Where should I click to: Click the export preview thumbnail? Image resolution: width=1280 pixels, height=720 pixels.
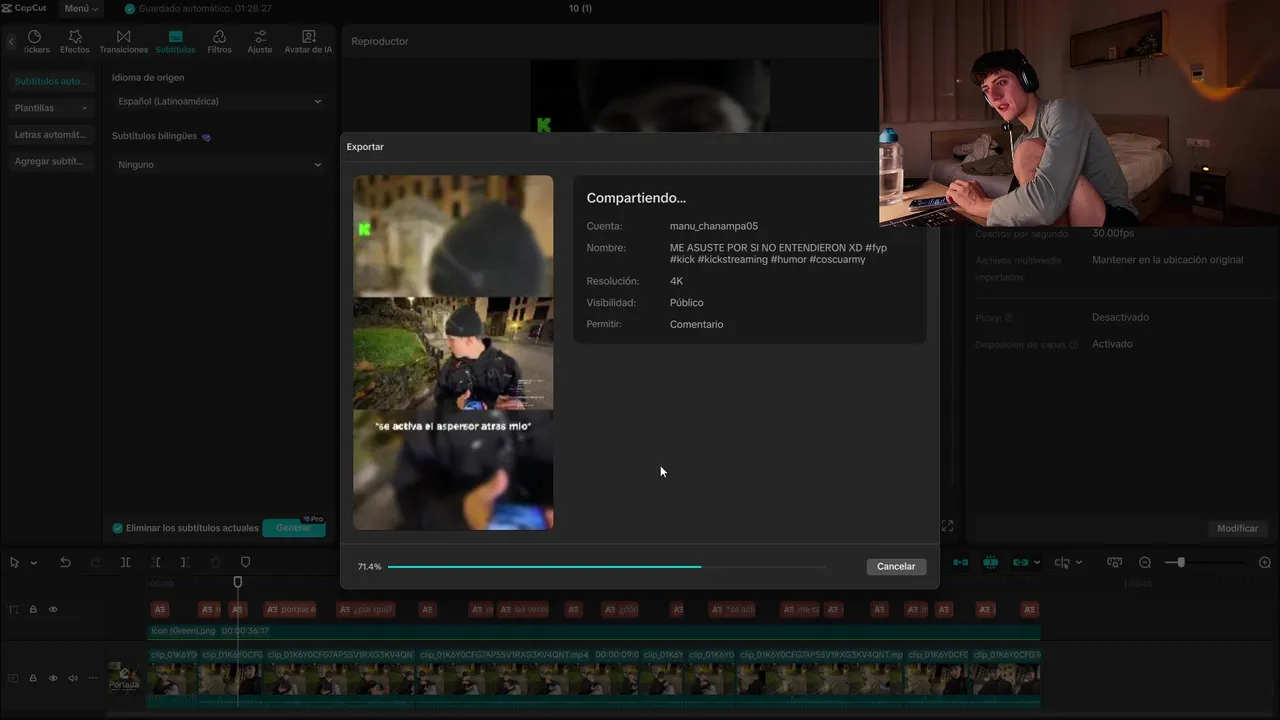point(453,353)
